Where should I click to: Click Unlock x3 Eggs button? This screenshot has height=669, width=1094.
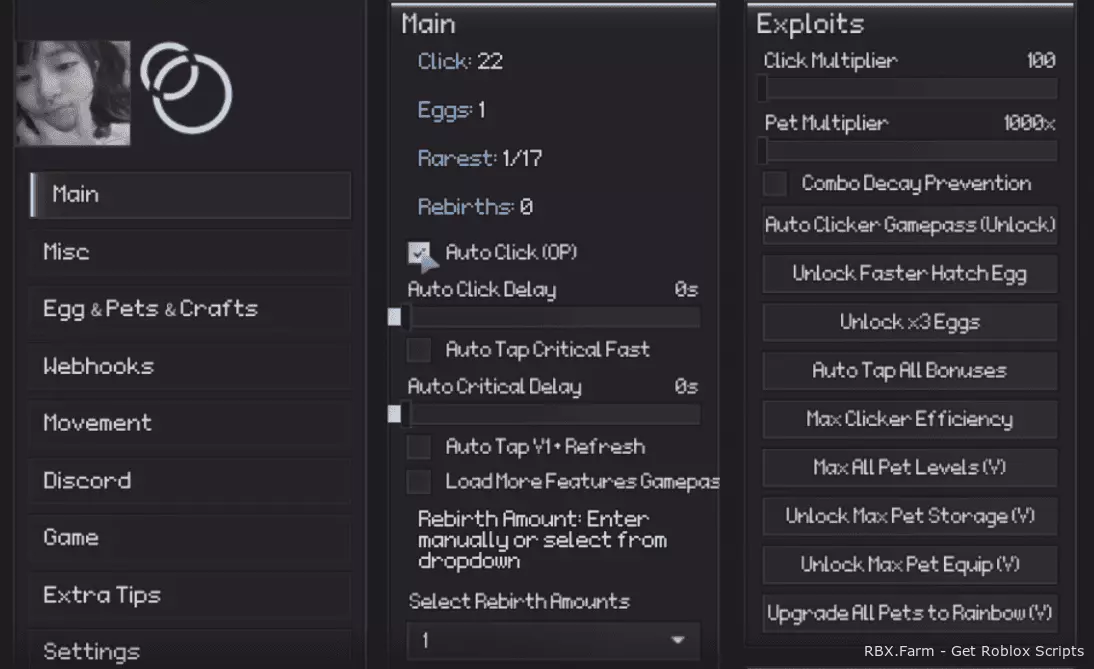pyautogui.click(x=910, y=322)
